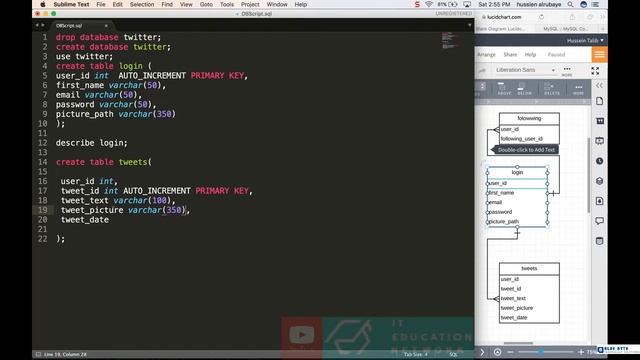
Task: Open the macOS Notification Center icon
Action: click(596, 4)
